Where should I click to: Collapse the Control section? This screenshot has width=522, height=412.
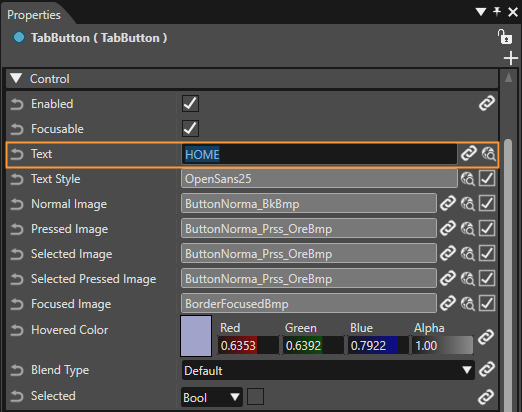pyautogui.click(x=16, y=78)
